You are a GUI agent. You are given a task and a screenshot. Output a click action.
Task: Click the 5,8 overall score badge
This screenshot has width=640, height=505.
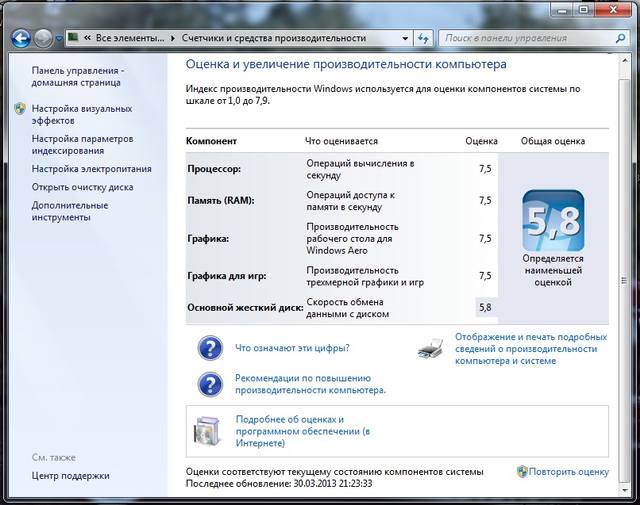[552, 220]
